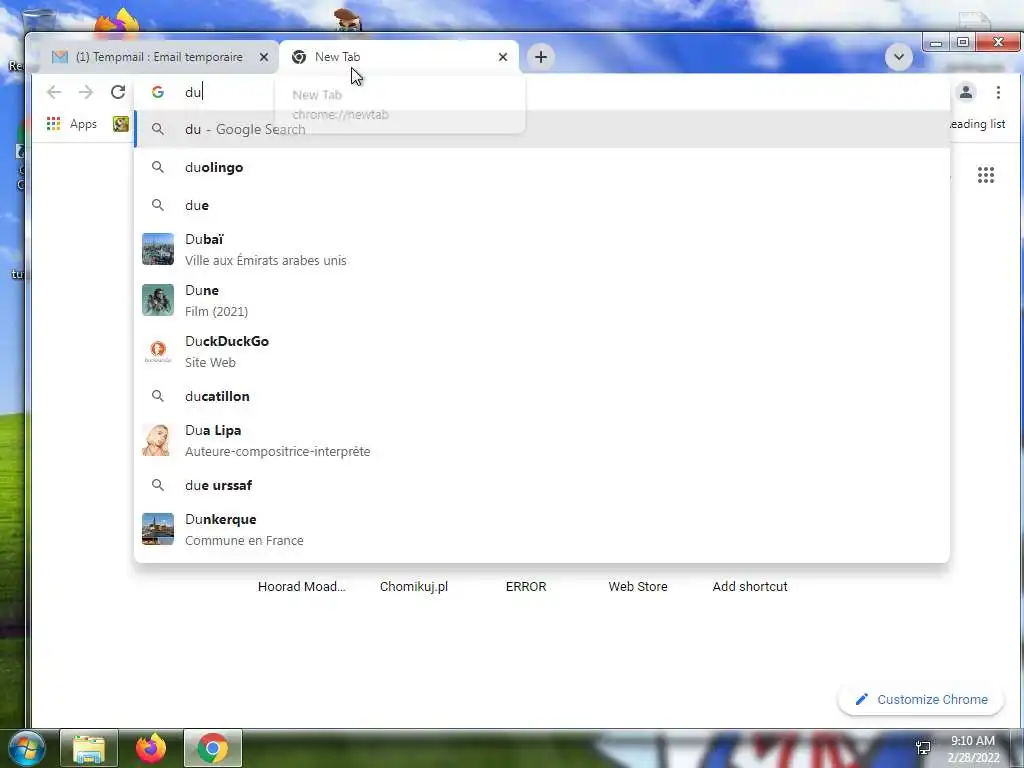Reload the current page
This screenshot has height=768, width=1024.
tap(118, 92)
